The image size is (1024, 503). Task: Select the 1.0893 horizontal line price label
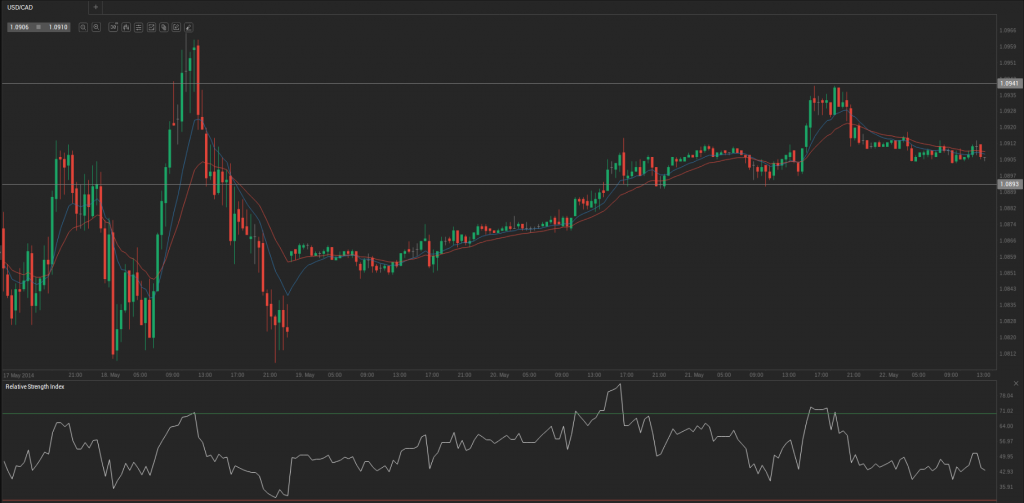[x=1010, y=184]
